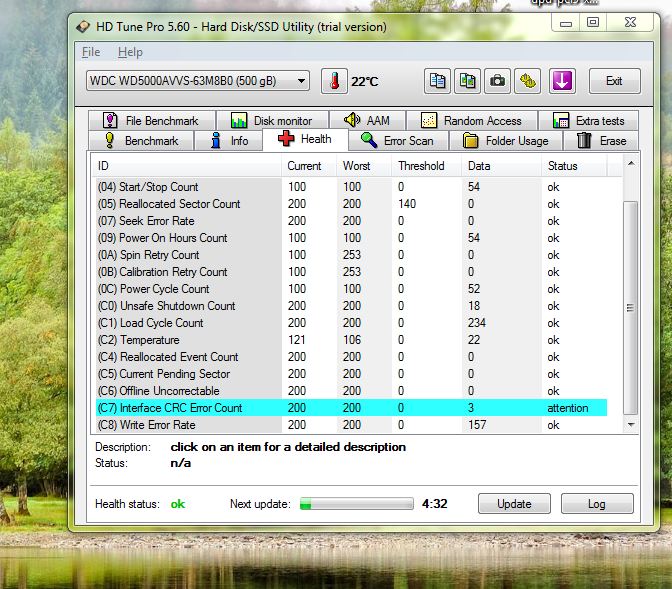This screenshot has width=672, height=589.
Task: Select the (04) Start/Stop Count row
Action: pyautogui.click(x=351, y=187)
